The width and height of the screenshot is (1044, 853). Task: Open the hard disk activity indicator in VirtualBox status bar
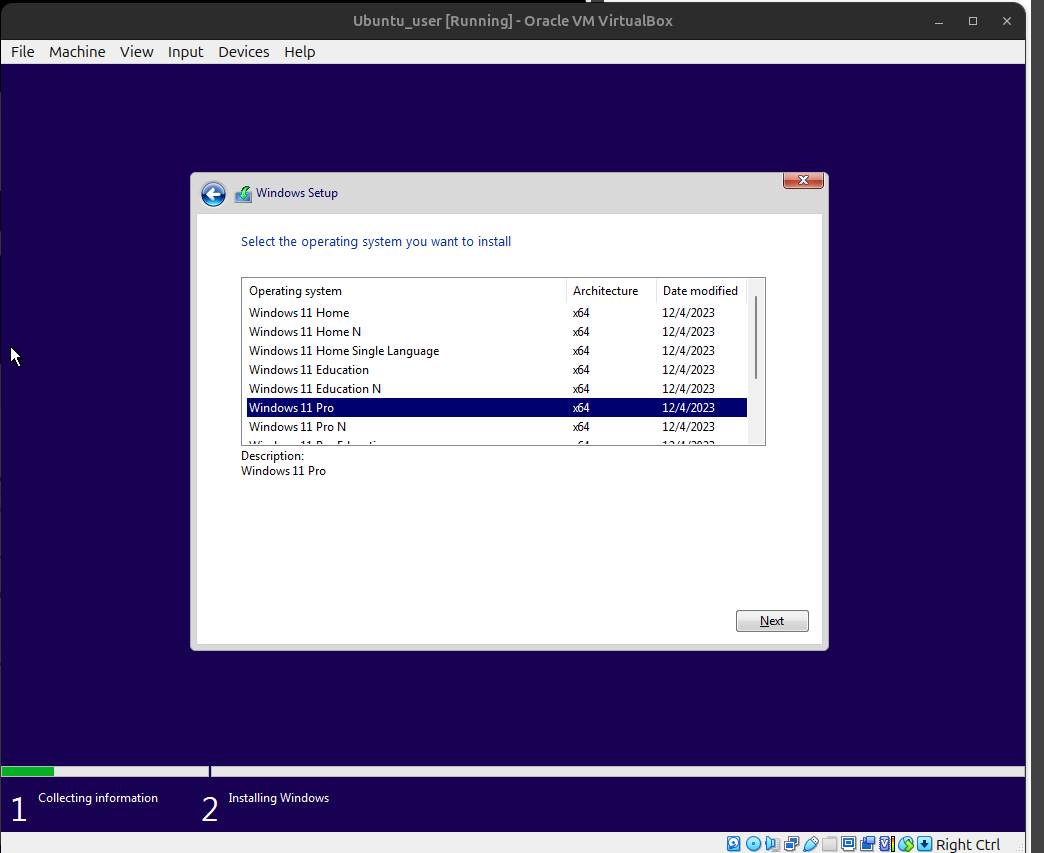(733, 844)
